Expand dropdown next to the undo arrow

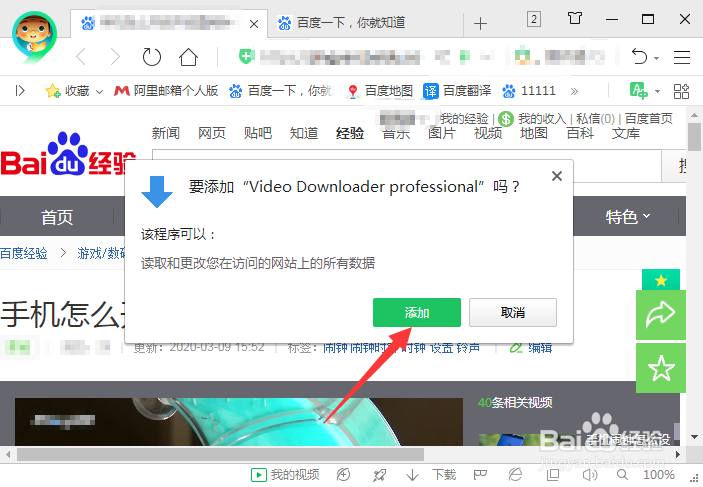pyautogui.click(x=656, y=58)
